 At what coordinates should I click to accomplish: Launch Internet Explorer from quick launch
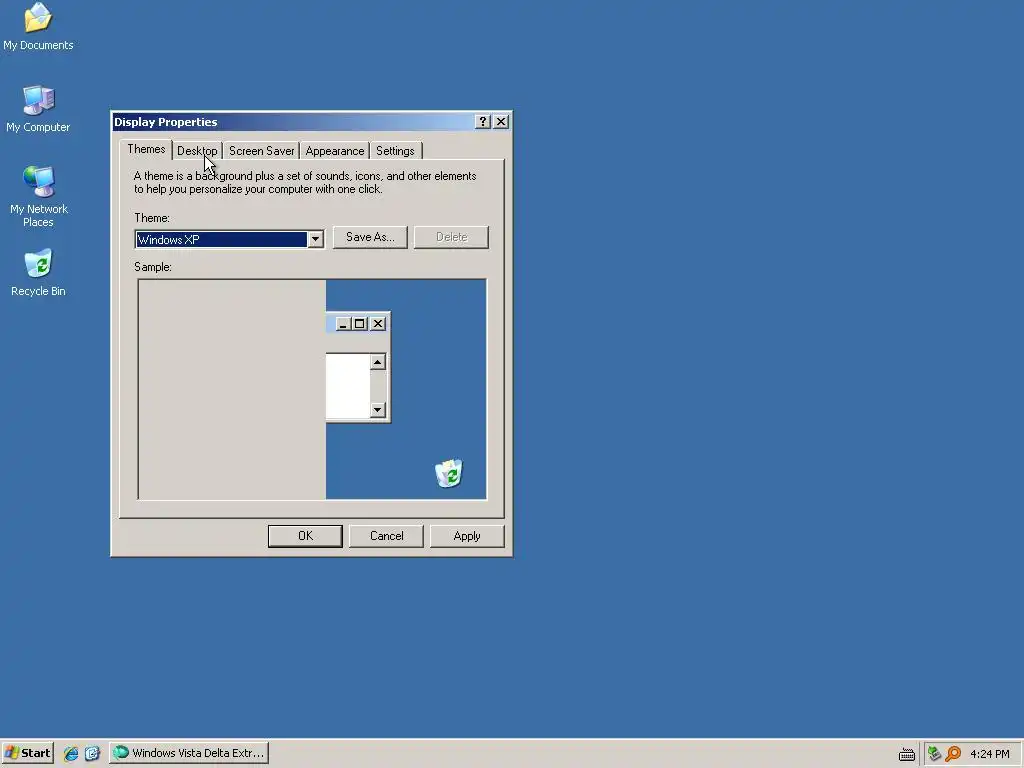coord(71,753)
